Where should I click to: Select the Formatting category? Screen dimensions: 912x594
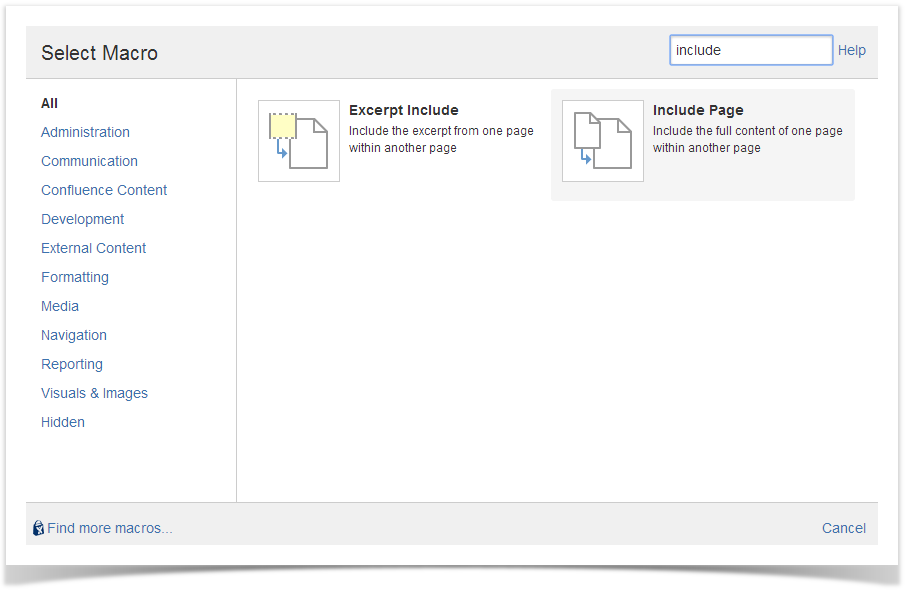[x=75, y=278]
